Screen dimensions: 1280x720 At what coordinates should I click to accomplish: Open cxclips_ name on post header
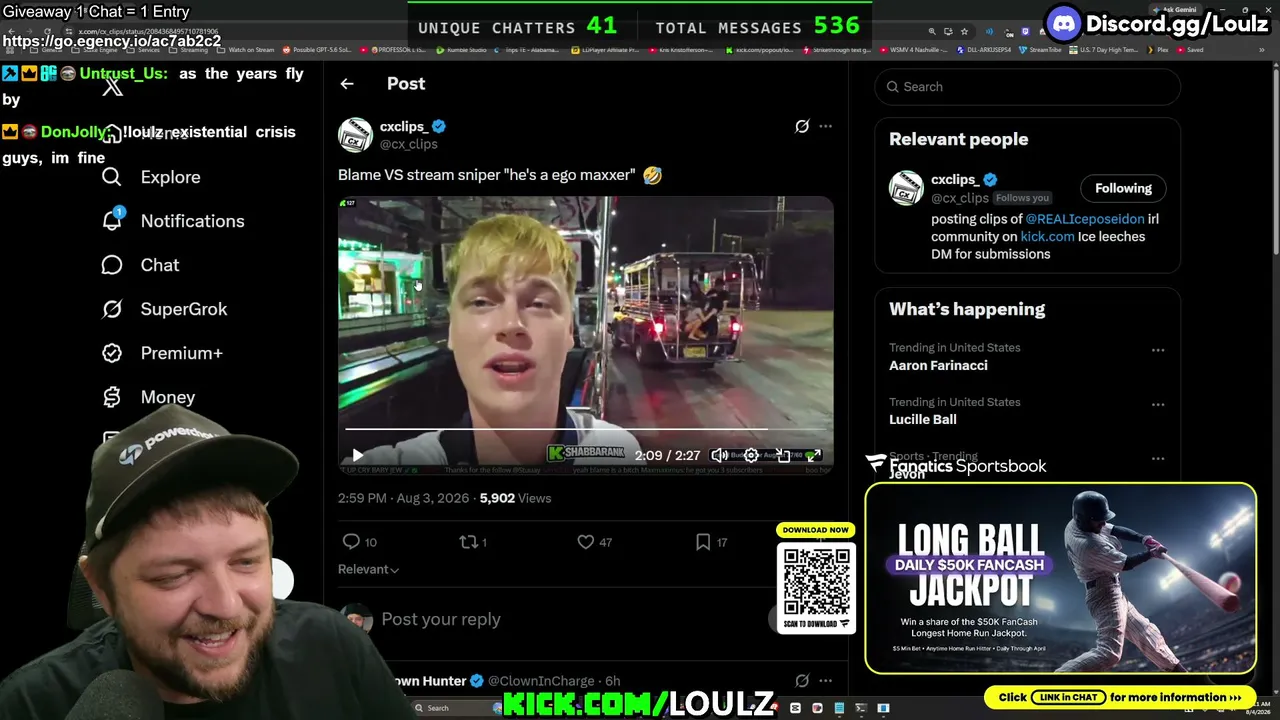(x=404, y=126)
